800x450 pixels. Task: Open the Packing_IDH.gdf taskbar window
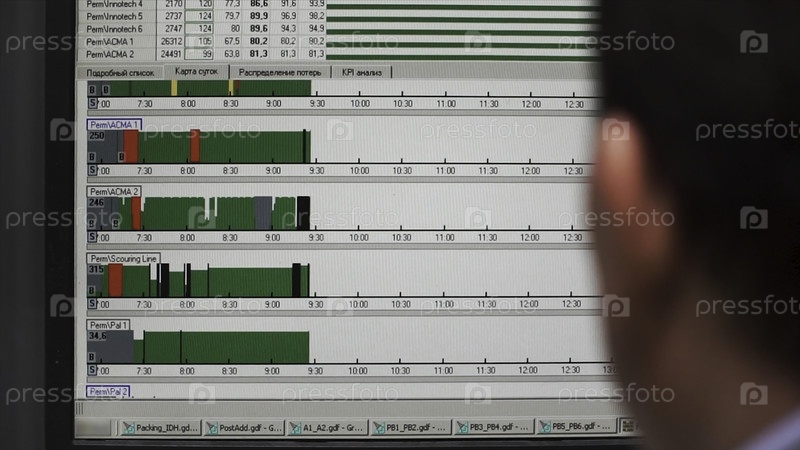(161, 427)
